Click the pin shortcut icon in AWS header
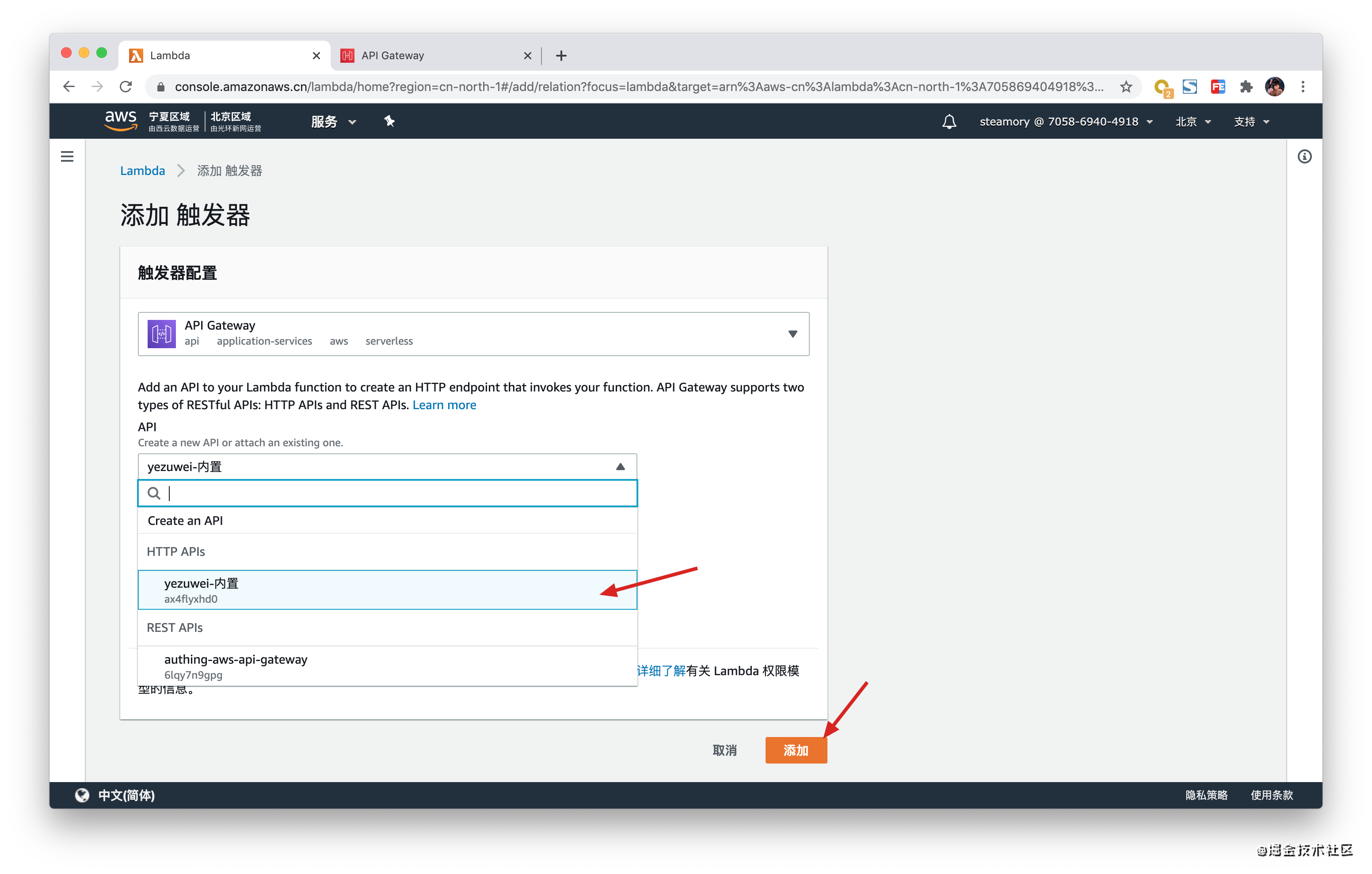Screen dimensions: 1372x874 (390, 122)
